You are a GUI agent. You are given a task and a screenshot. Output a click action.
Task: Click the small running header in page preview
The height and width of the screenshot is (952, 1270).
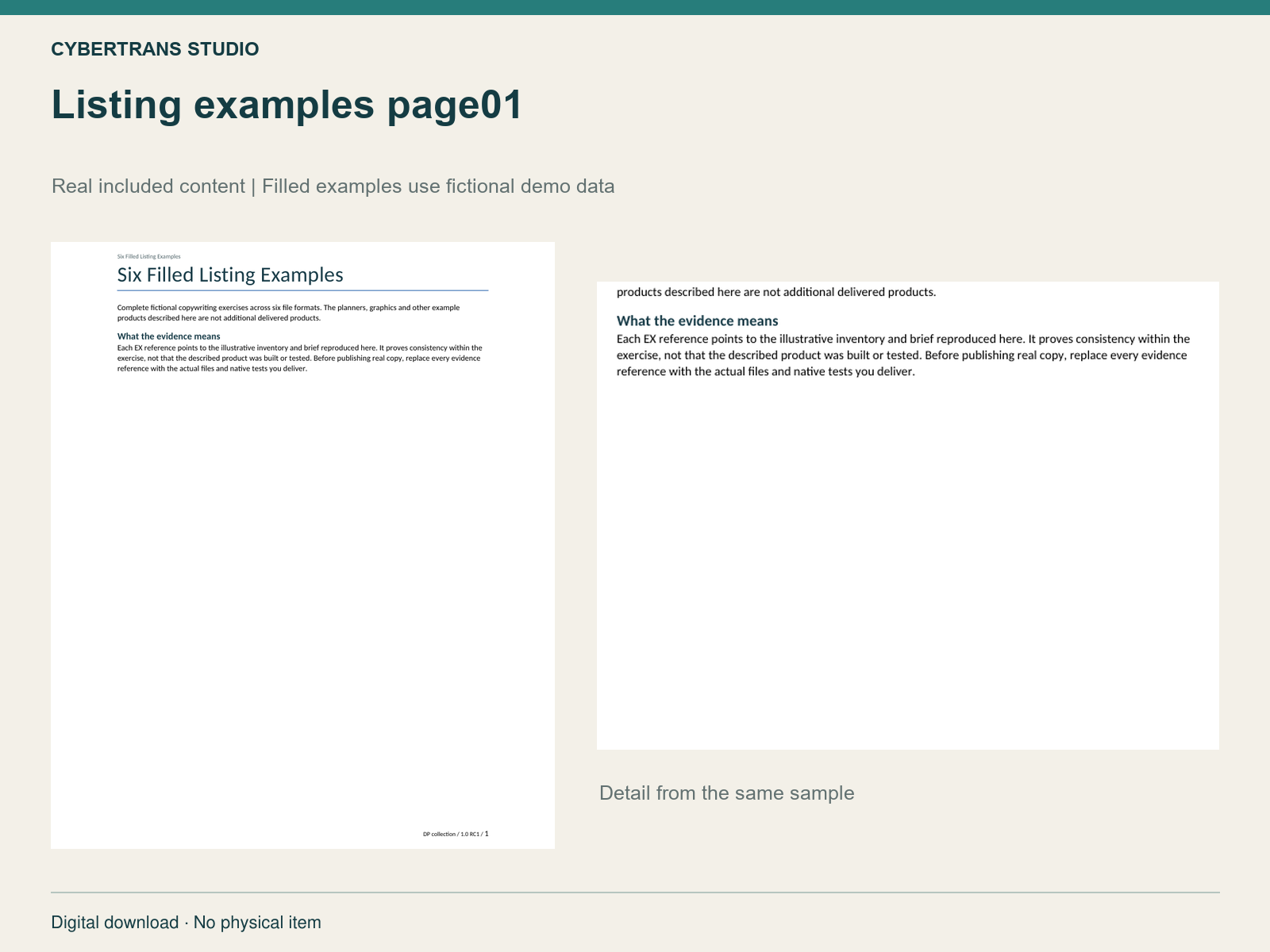coord(148,256)
